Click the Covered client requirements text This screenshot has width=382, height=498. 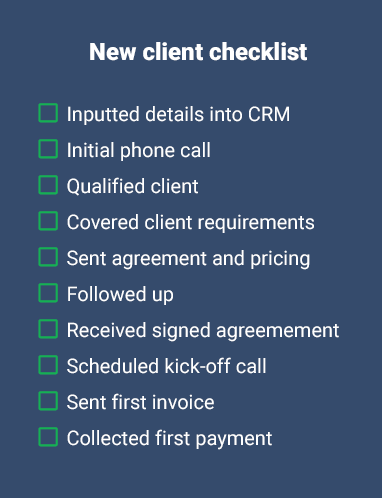(191, 222)
